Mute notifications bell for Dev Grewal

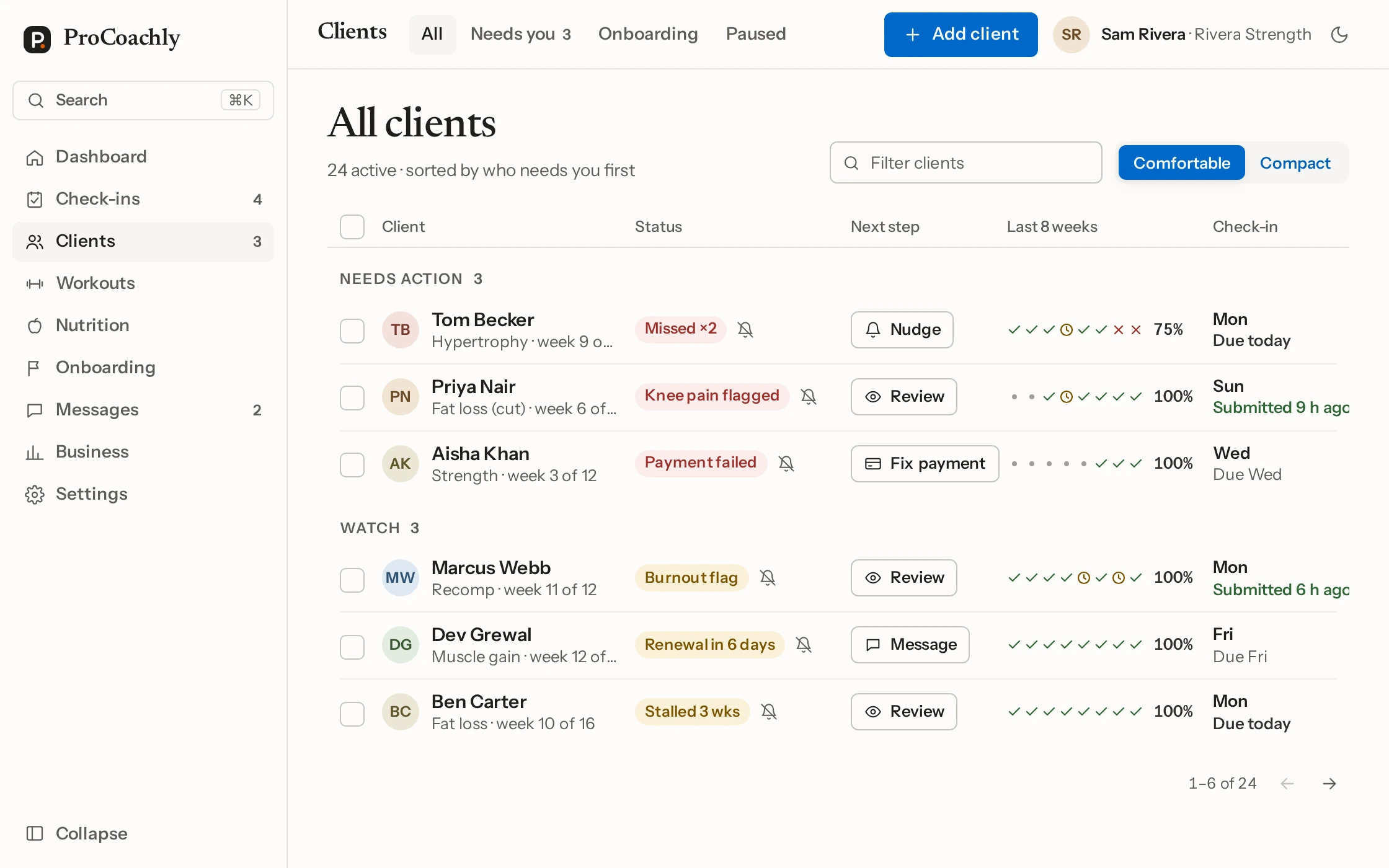[x=804, y=645]
